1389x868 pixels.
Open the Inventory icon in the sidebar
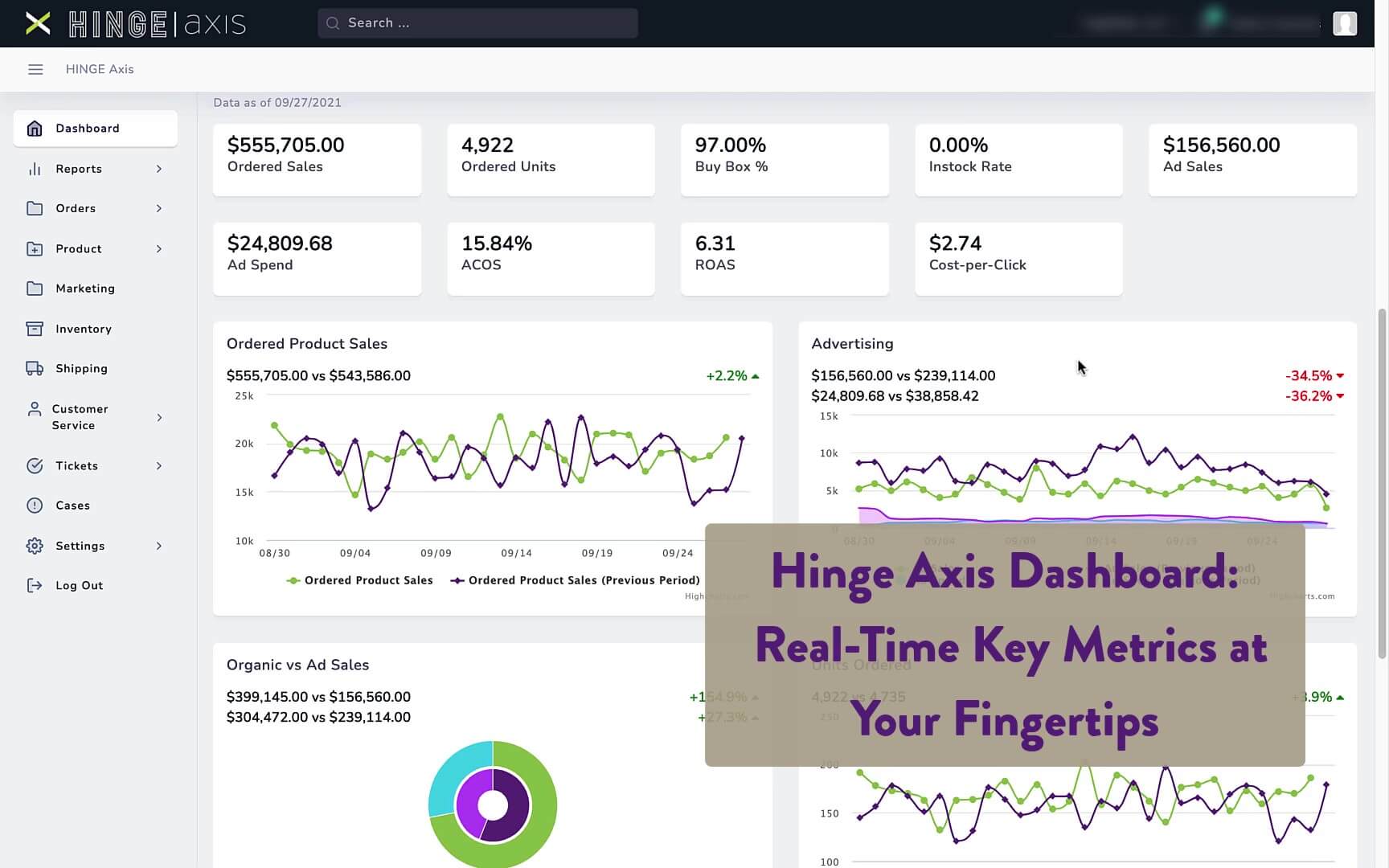[34, 329]
